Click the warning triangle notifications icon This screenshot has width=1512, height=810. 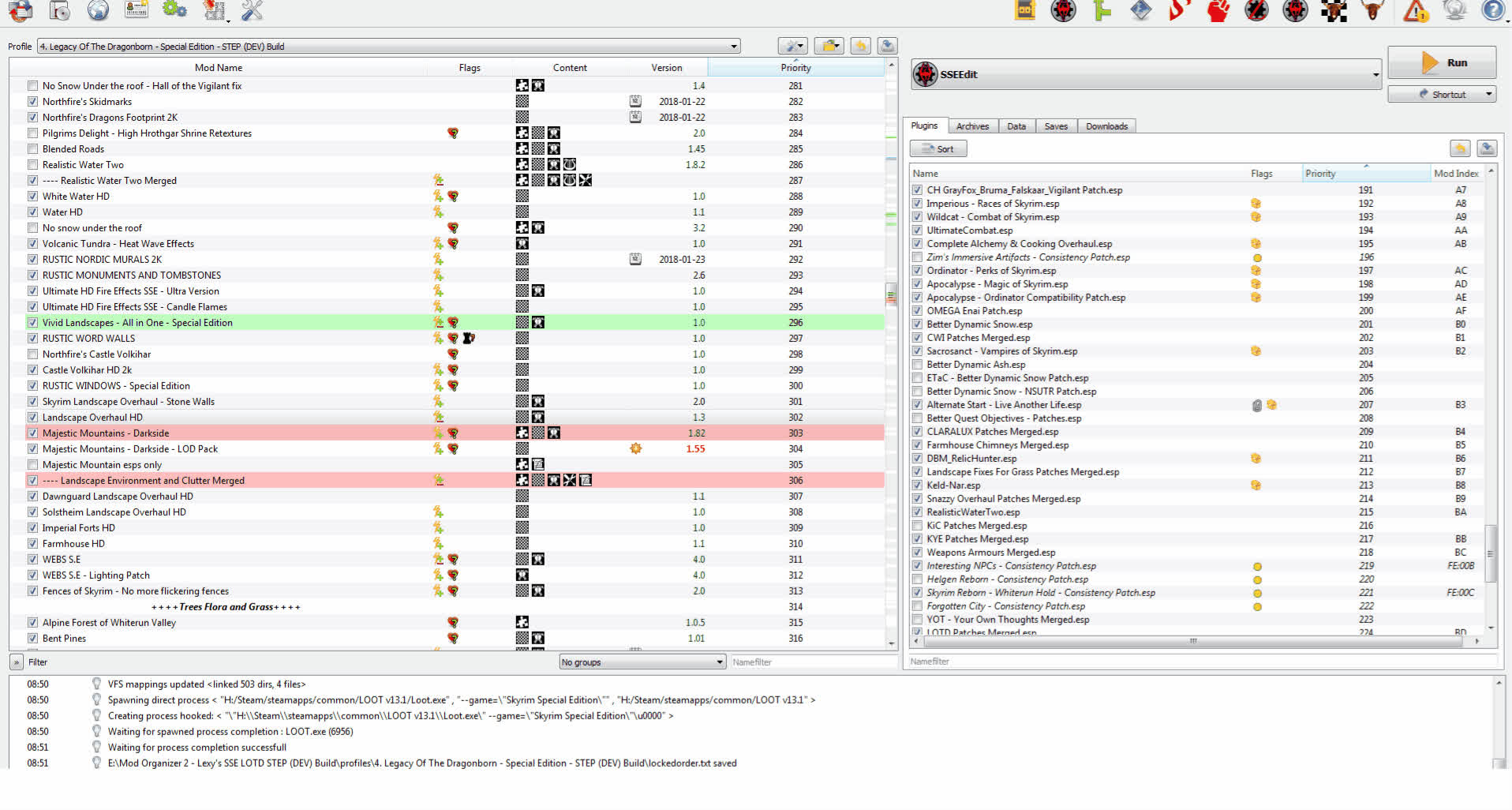(1416, 10)
